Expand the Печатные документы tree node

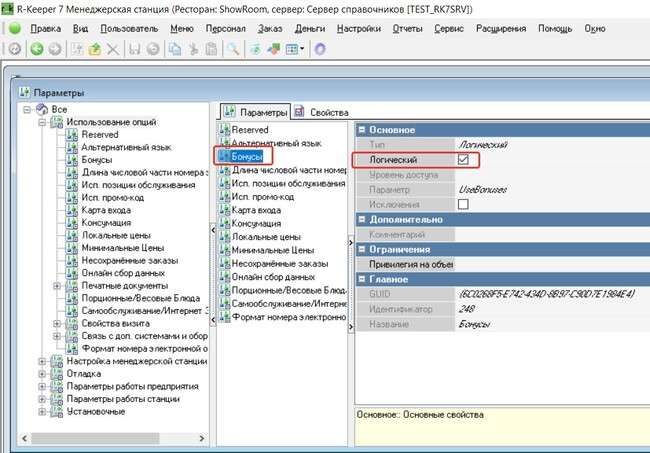click(x=55, y=285)
